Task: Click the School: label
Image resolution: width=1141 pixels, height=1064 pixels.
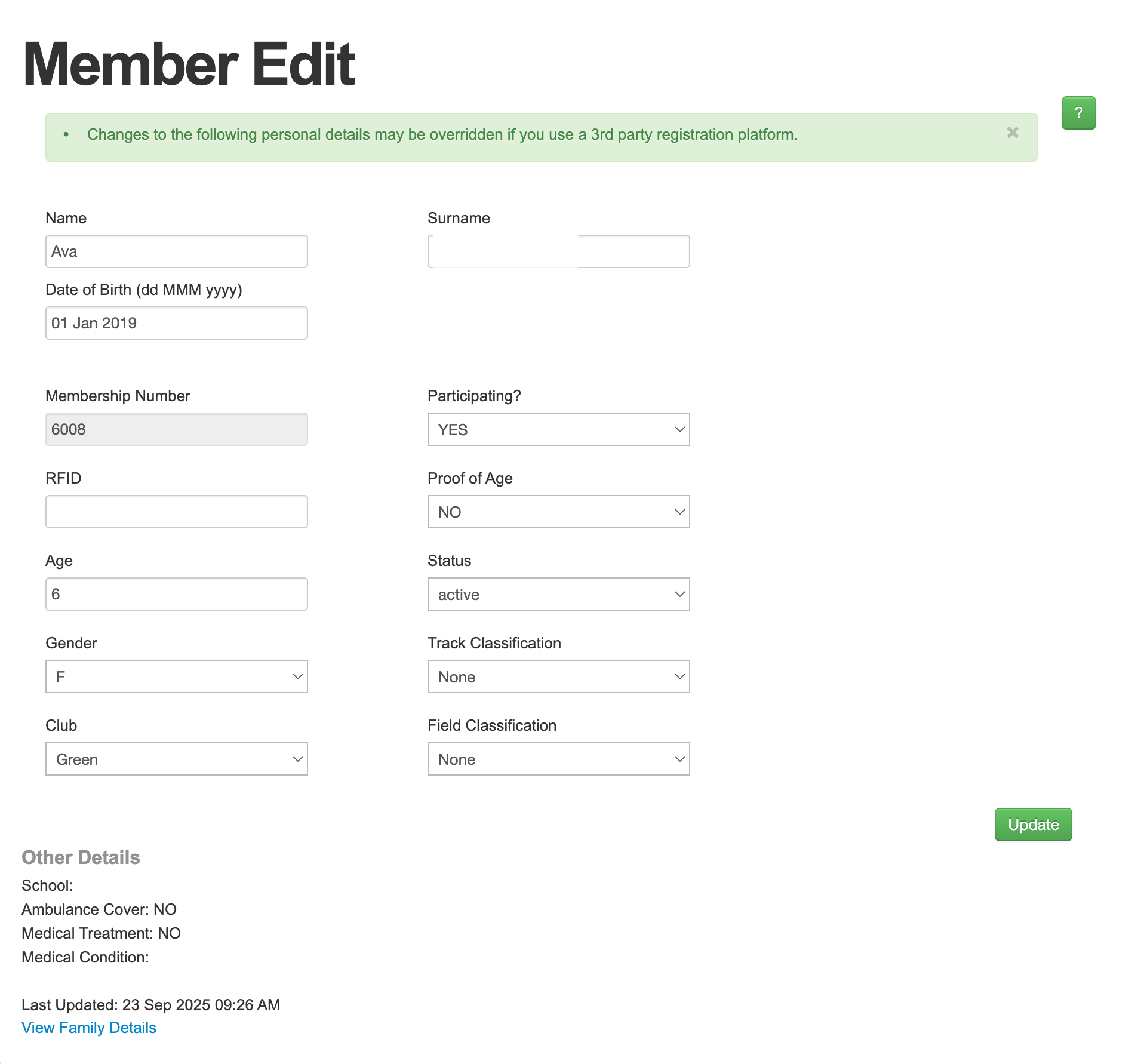Action: tap(47, 885)
